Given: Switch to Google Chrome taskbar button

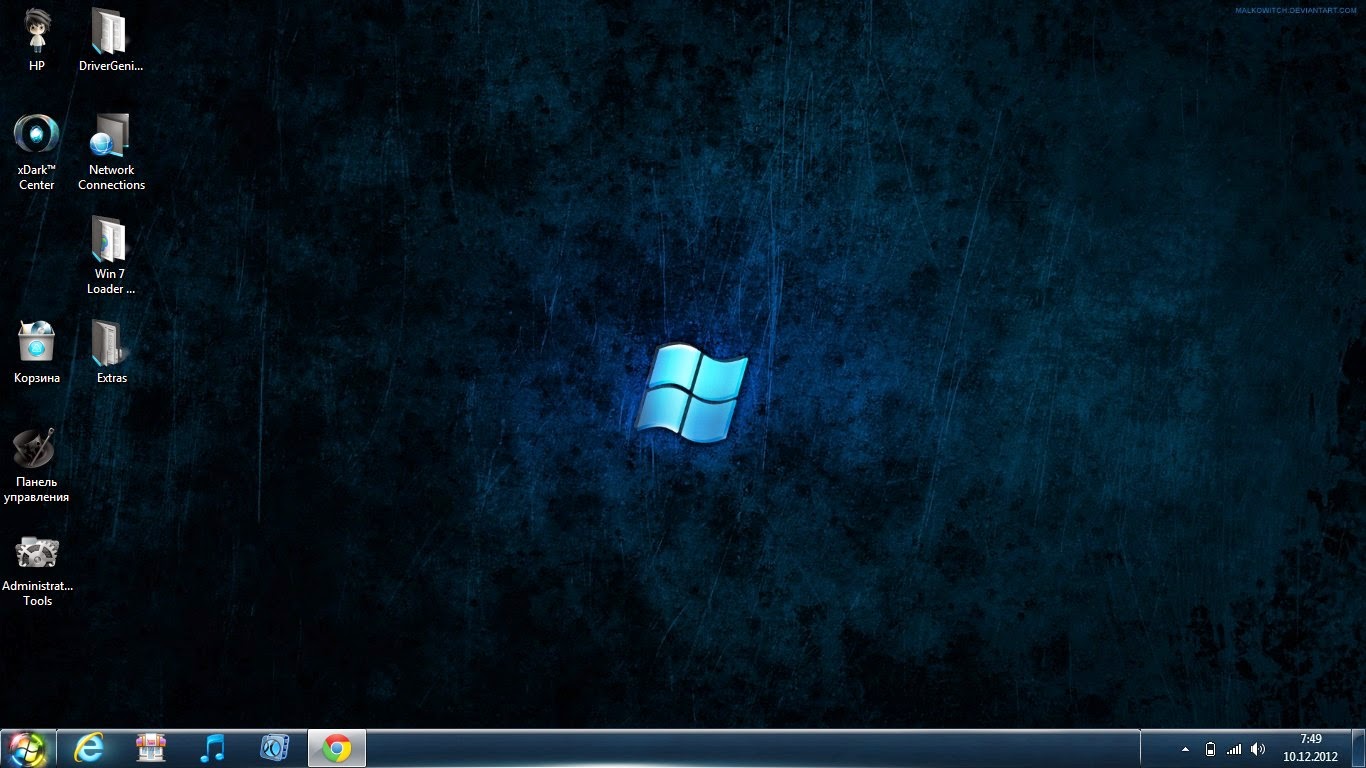Looking at the screenshot, I should pyautogui.click(x=337, y=748).
